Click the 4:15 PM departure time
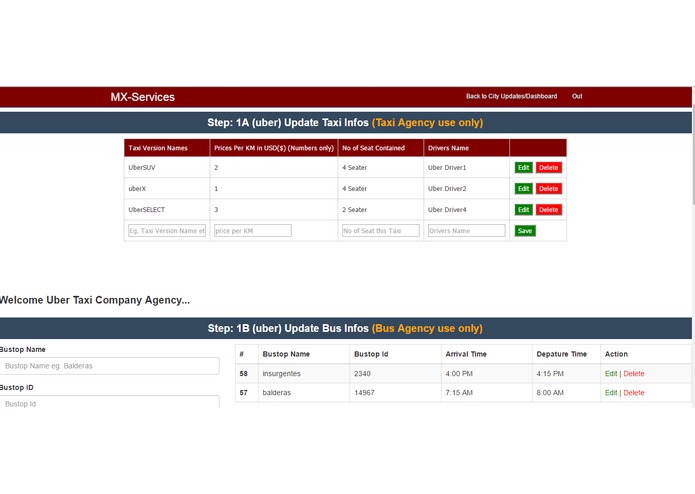This screenshot has height=494, width=695. click(566, 373)
